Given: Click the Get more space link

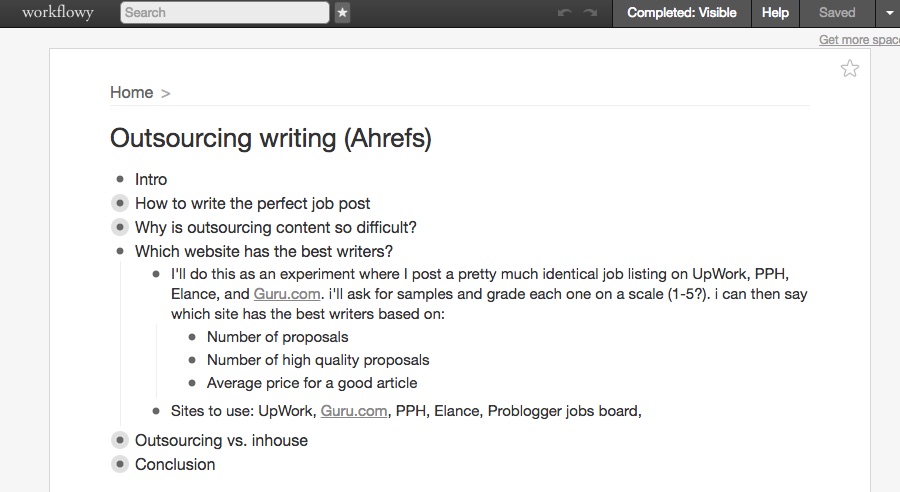Looking at the screenshot, I should pos(859,40).
